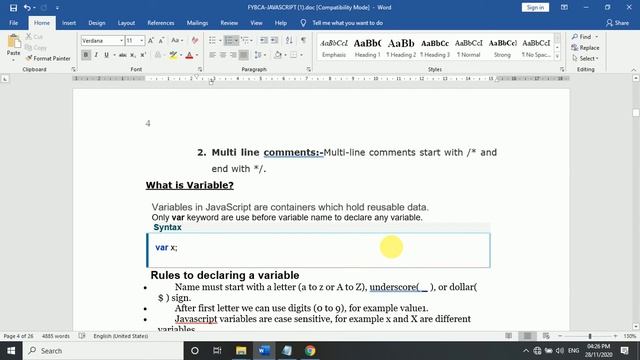Click the vertical scrollbar thumb

click(x=636, y=112)
